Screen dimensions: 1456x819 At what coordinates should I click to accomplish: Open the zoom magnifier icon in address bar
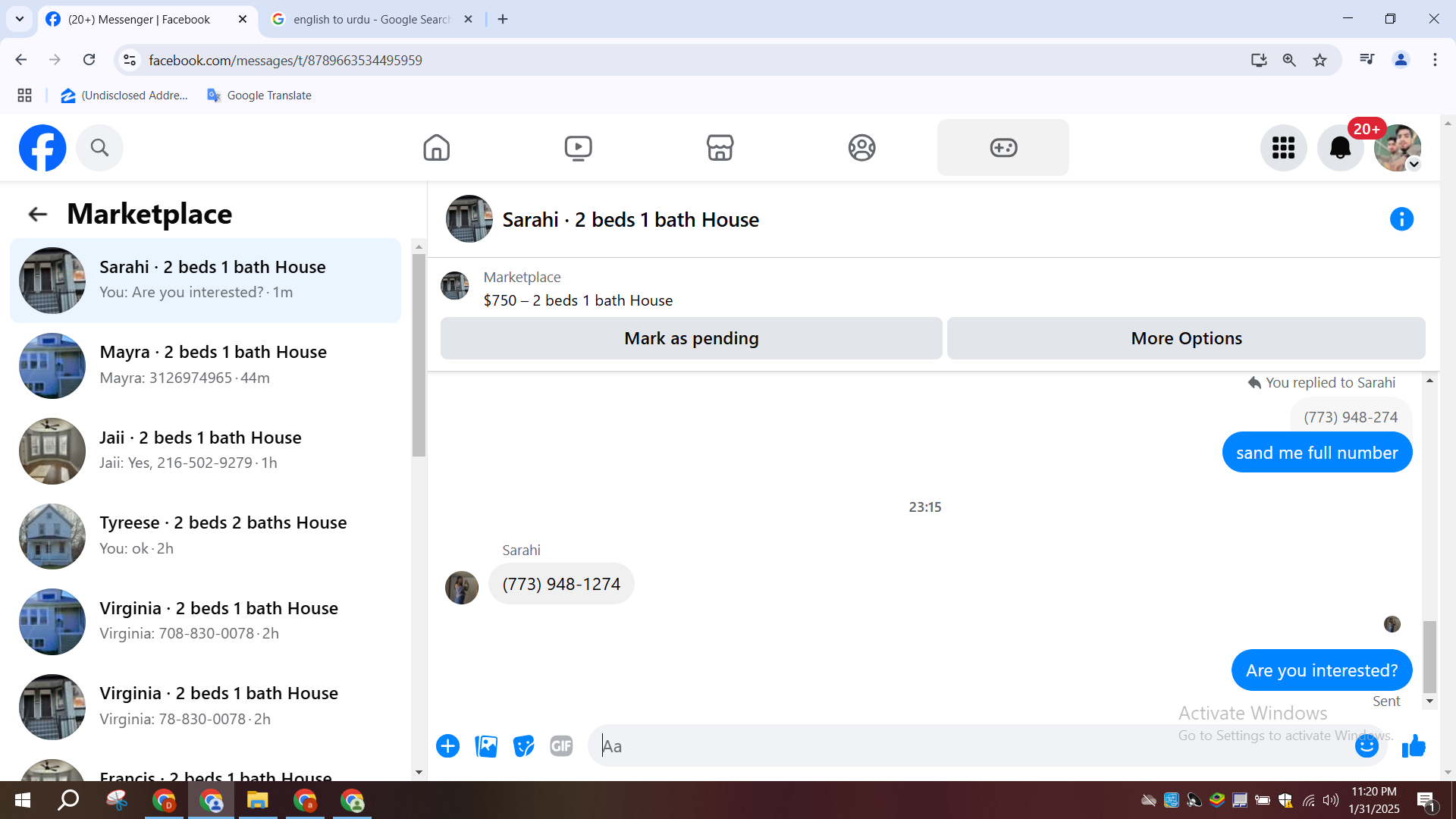click(x=1289, y=60)
